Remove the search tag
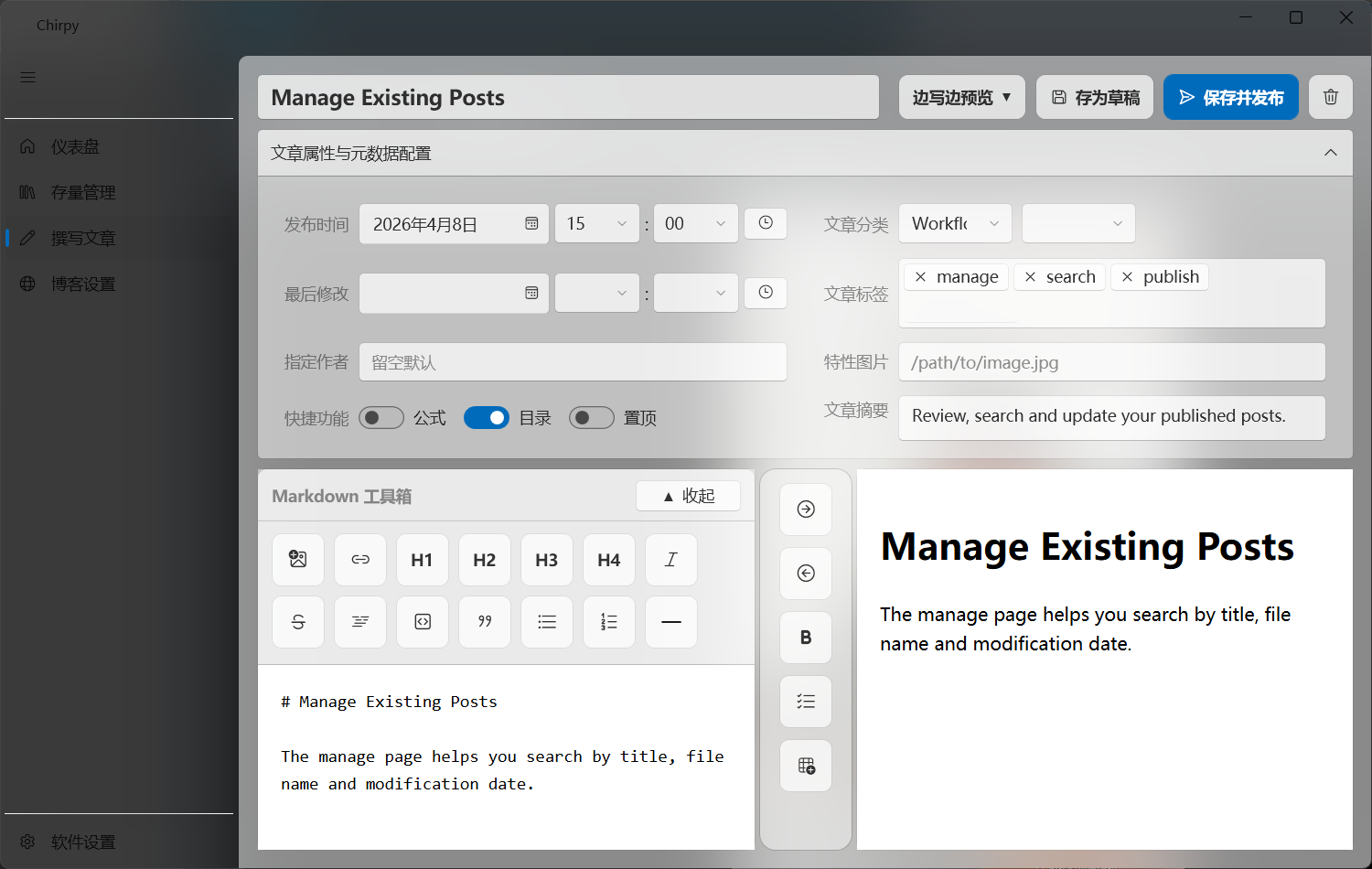The width and height of the screenshot is (1372, 869). tap(1032, 276)
